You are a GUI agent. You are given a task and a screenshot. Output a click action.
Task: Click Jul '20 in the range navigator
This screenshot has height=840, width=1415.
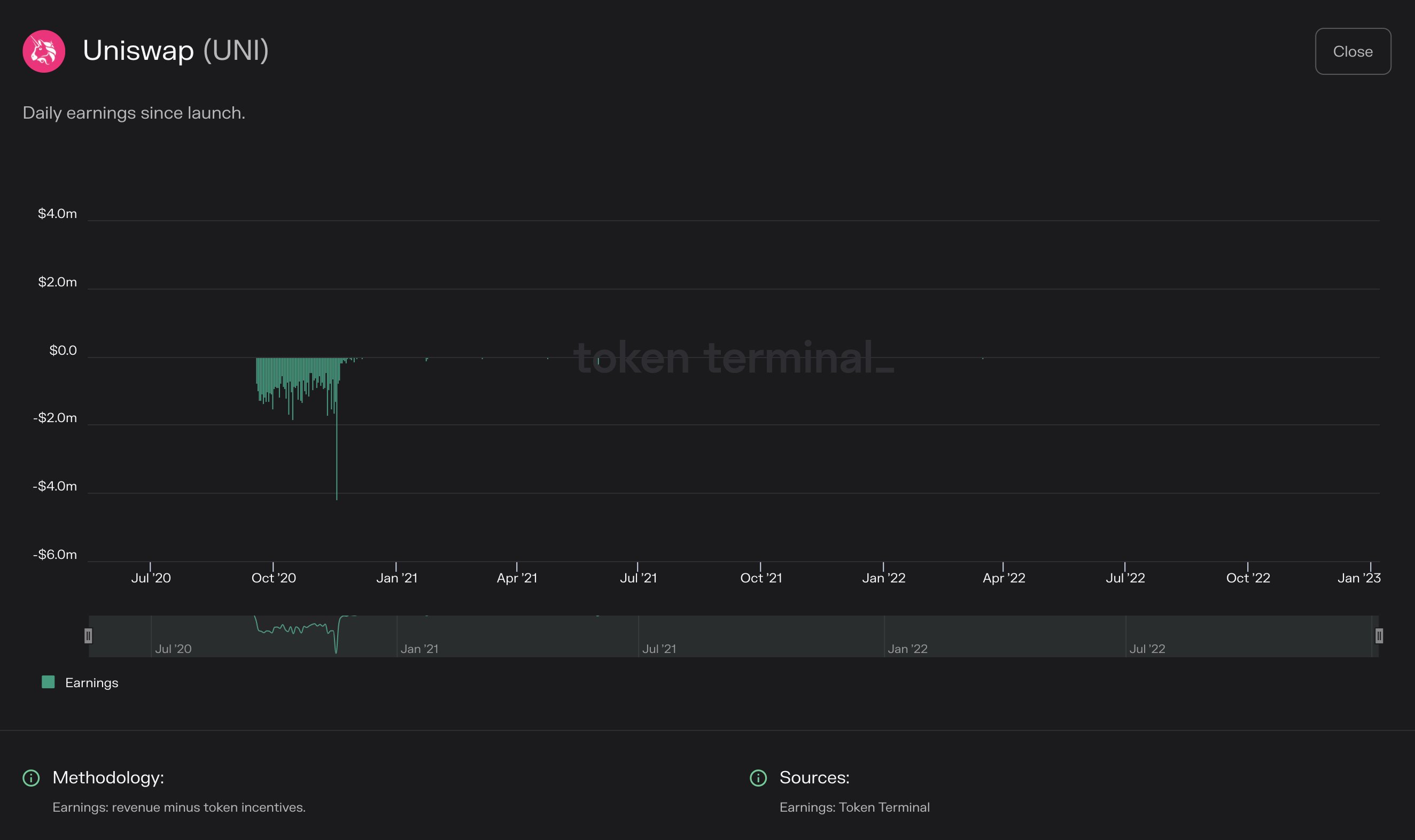point(173,649)
